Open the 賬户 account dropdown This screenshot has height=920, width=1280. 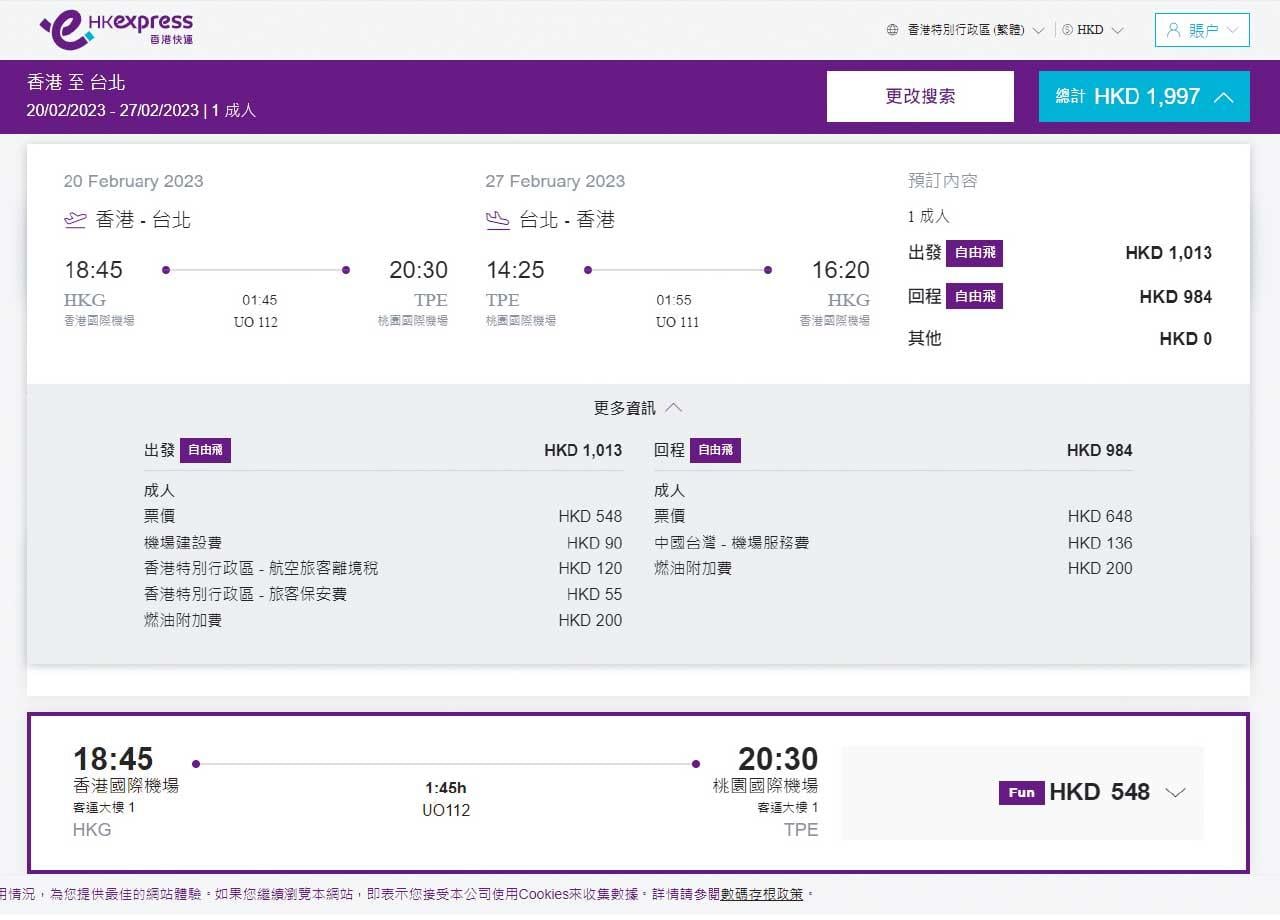coord(1202,30)
